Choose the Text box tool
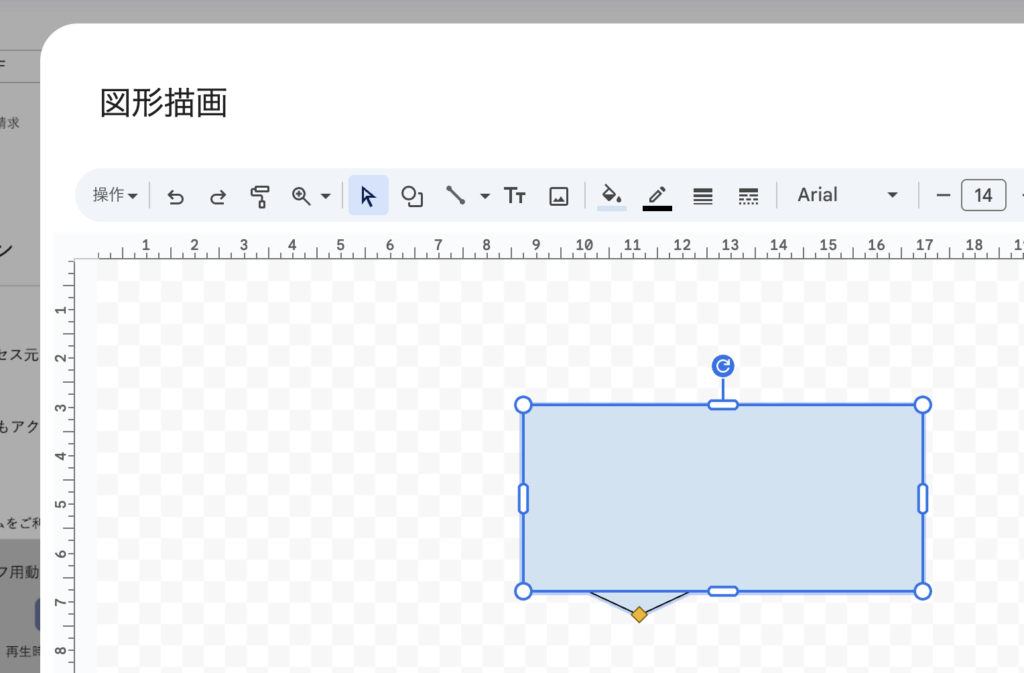Viewport: 1024px width, 673px height. 515,196
